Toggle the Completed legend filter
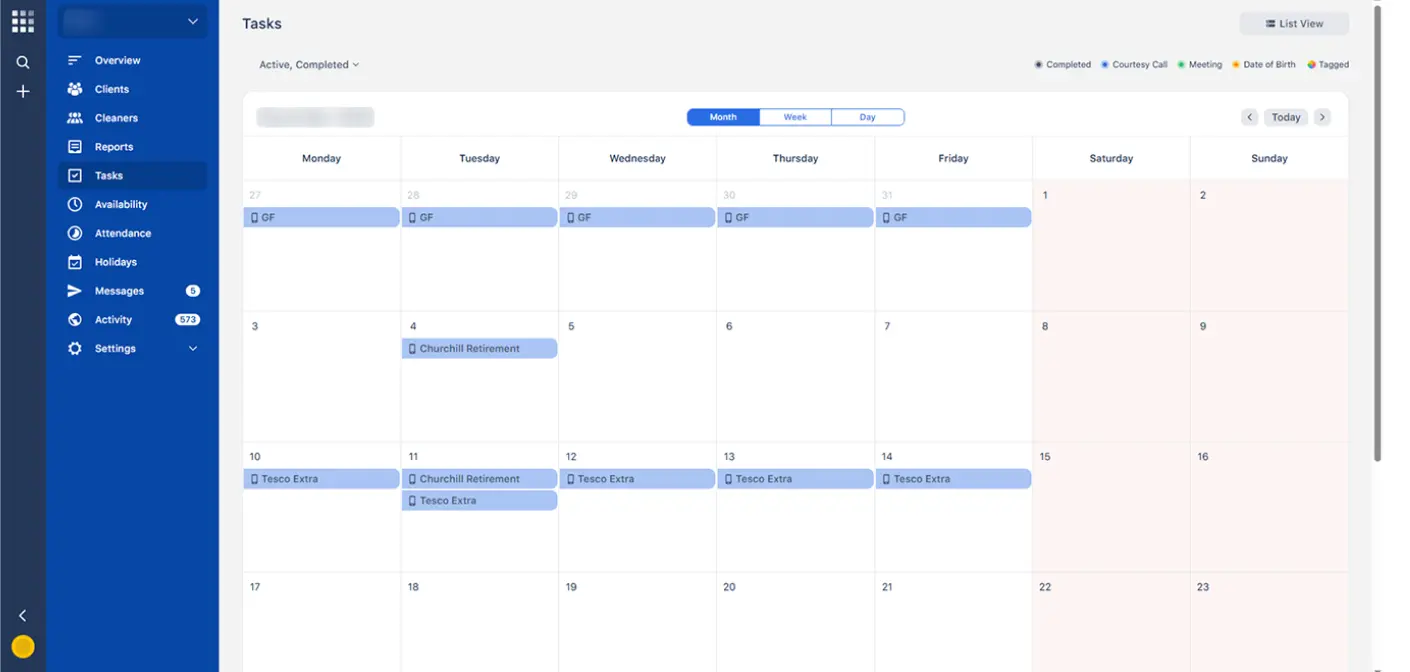Screen dimensions: 1410x672 (1062, 65)
